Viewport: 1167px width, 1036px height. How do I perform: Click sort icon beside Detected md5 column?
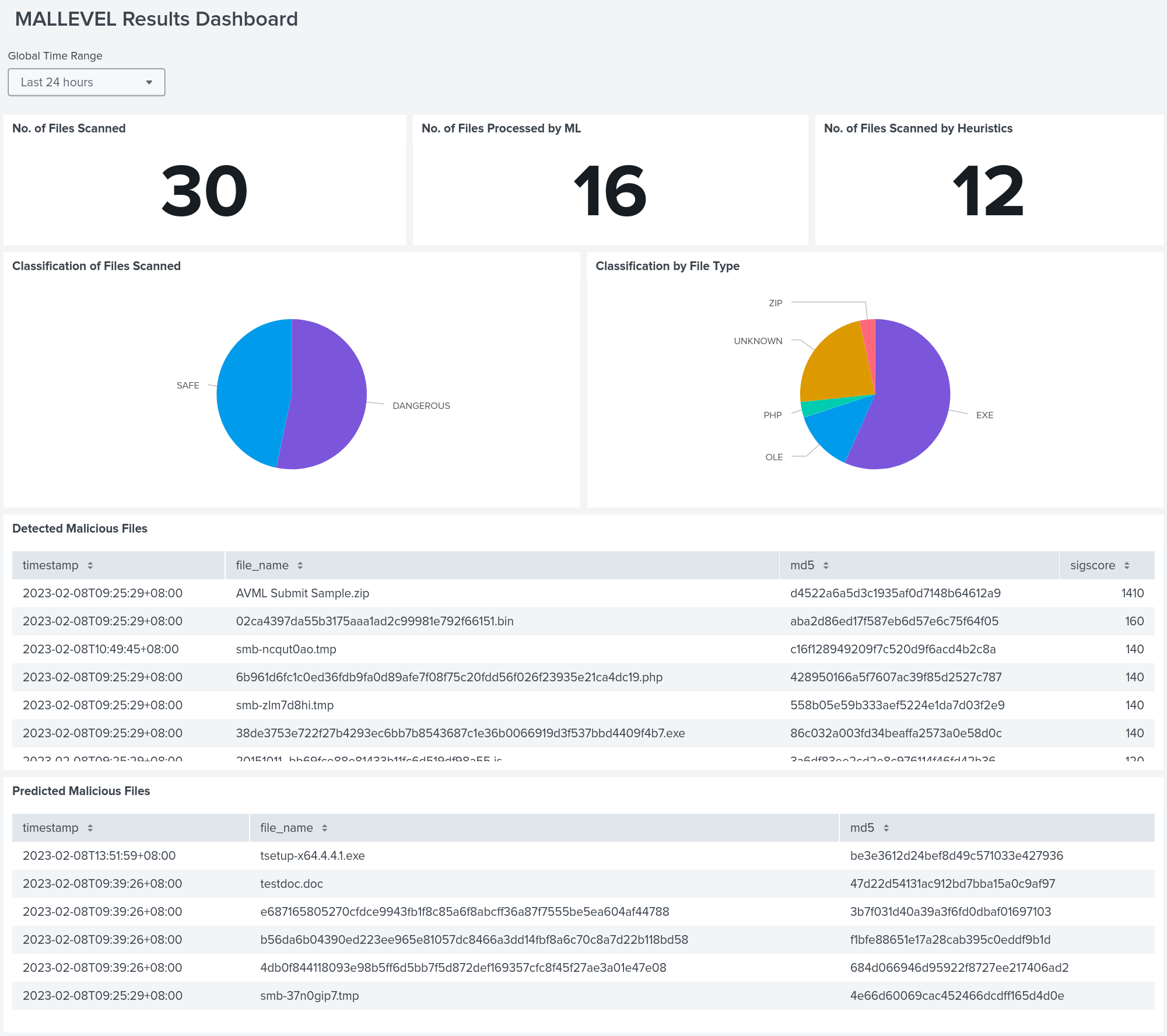(826, 565)
